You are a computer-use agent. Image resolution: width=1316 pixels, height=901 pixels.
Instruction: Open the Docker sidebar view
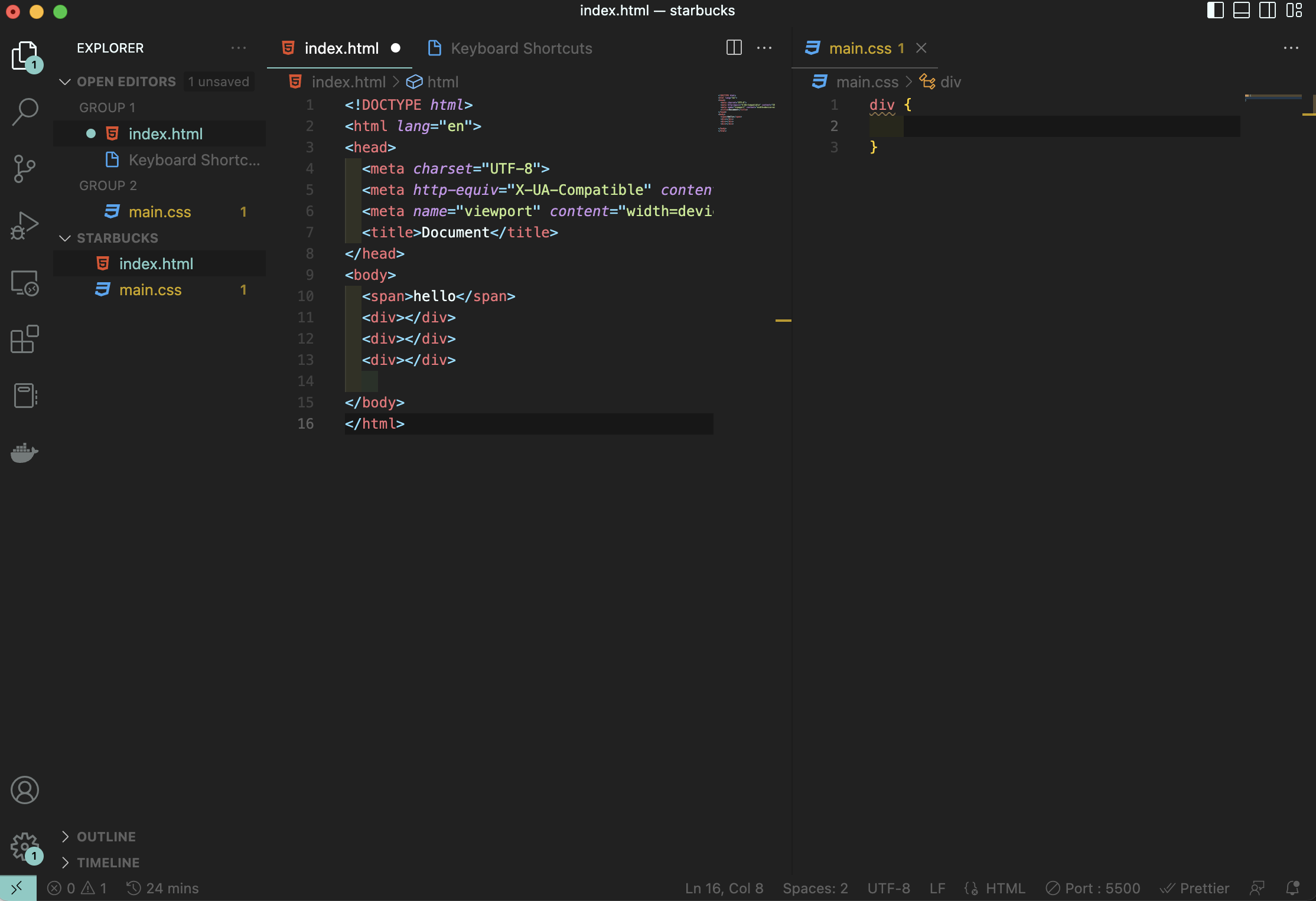point(25,453)
